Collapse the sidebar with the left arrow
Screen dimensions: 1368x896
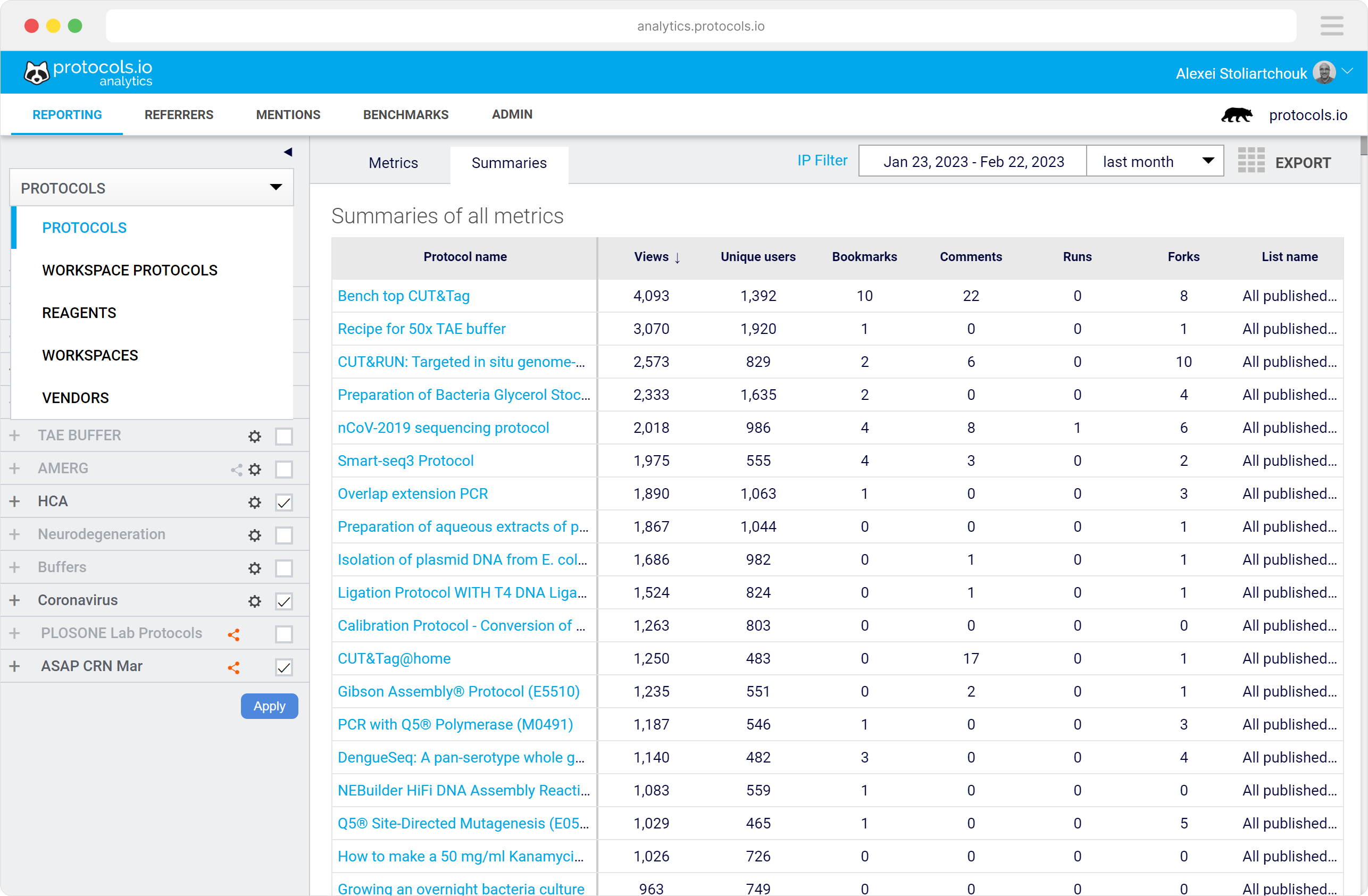pyautogui.click(x=288, y=152)
